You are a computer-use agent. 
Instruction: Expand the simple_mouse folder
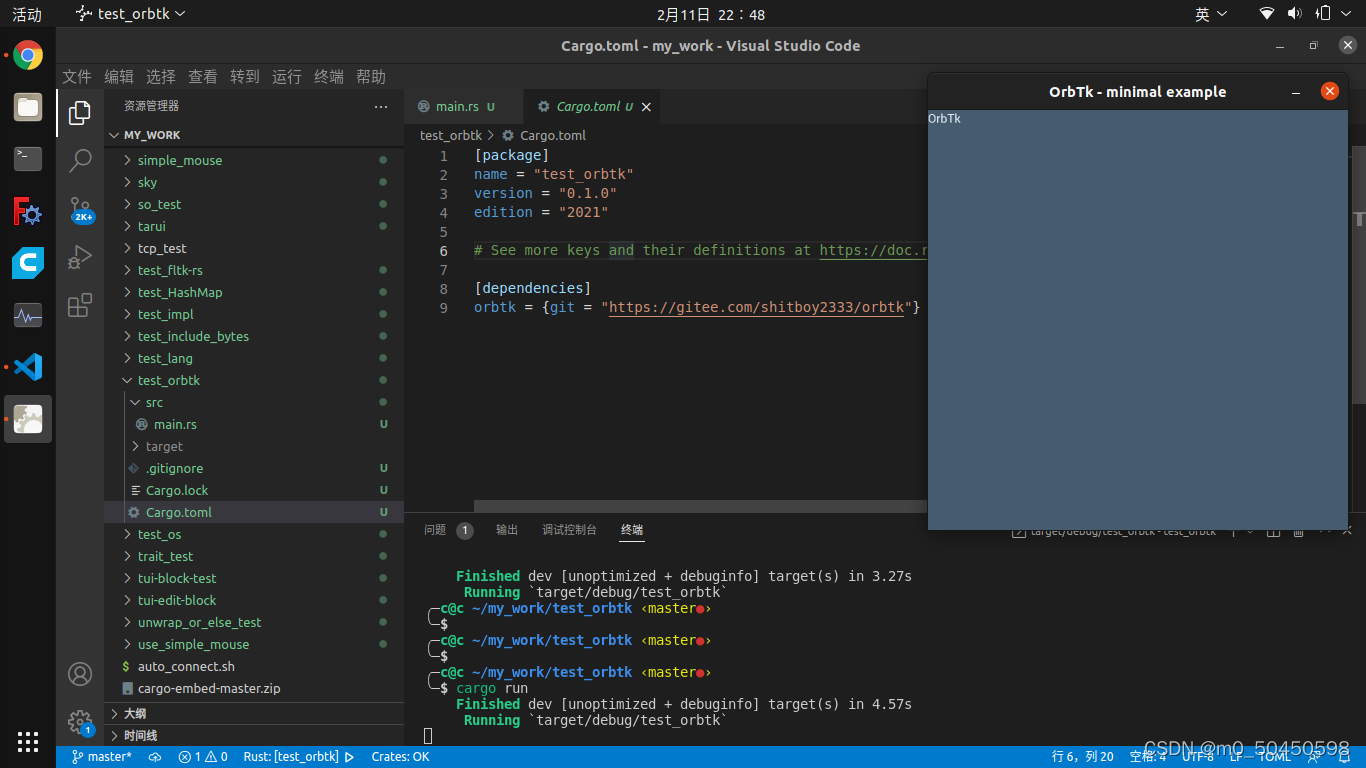pyautogui.click(x=127, y=161)
